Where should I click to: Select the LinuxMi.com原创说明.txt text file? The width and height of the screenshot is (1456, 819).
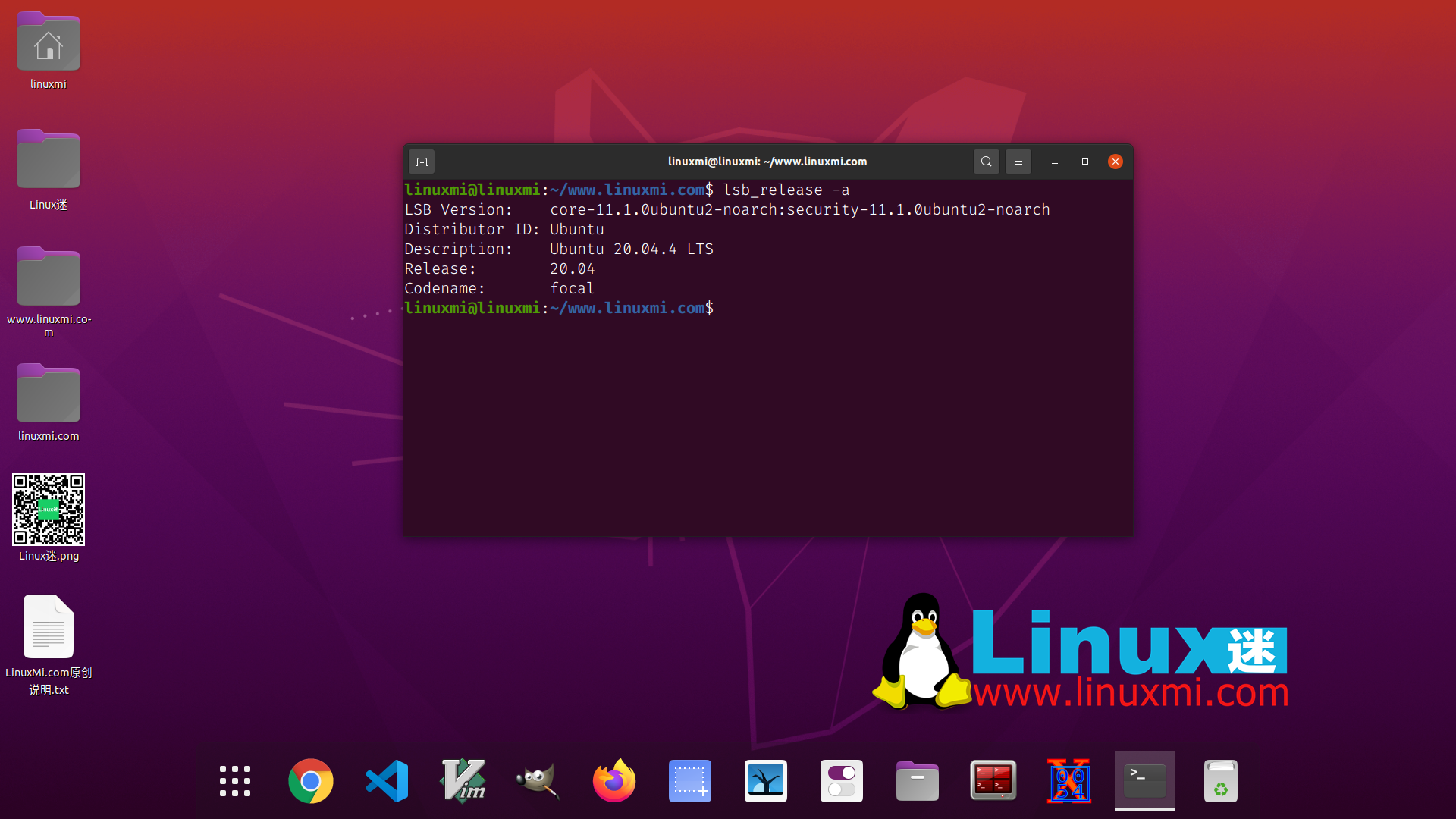point(49,645)
